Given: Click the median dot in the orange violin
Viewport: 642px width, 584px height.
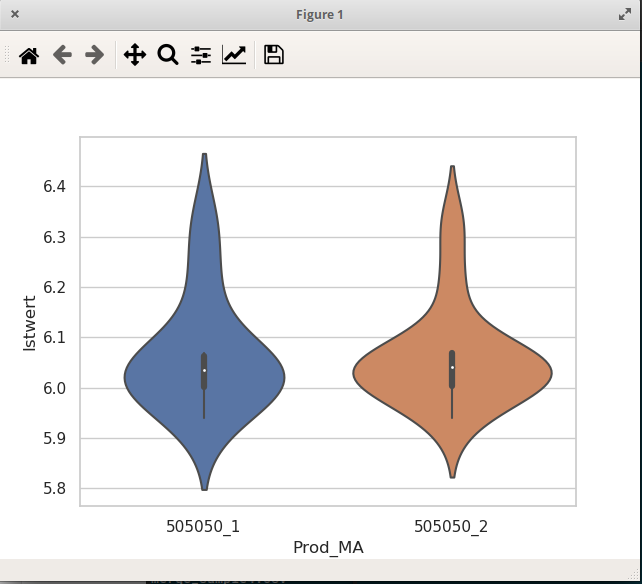Looking at the screenshot, I should (452, 367).
